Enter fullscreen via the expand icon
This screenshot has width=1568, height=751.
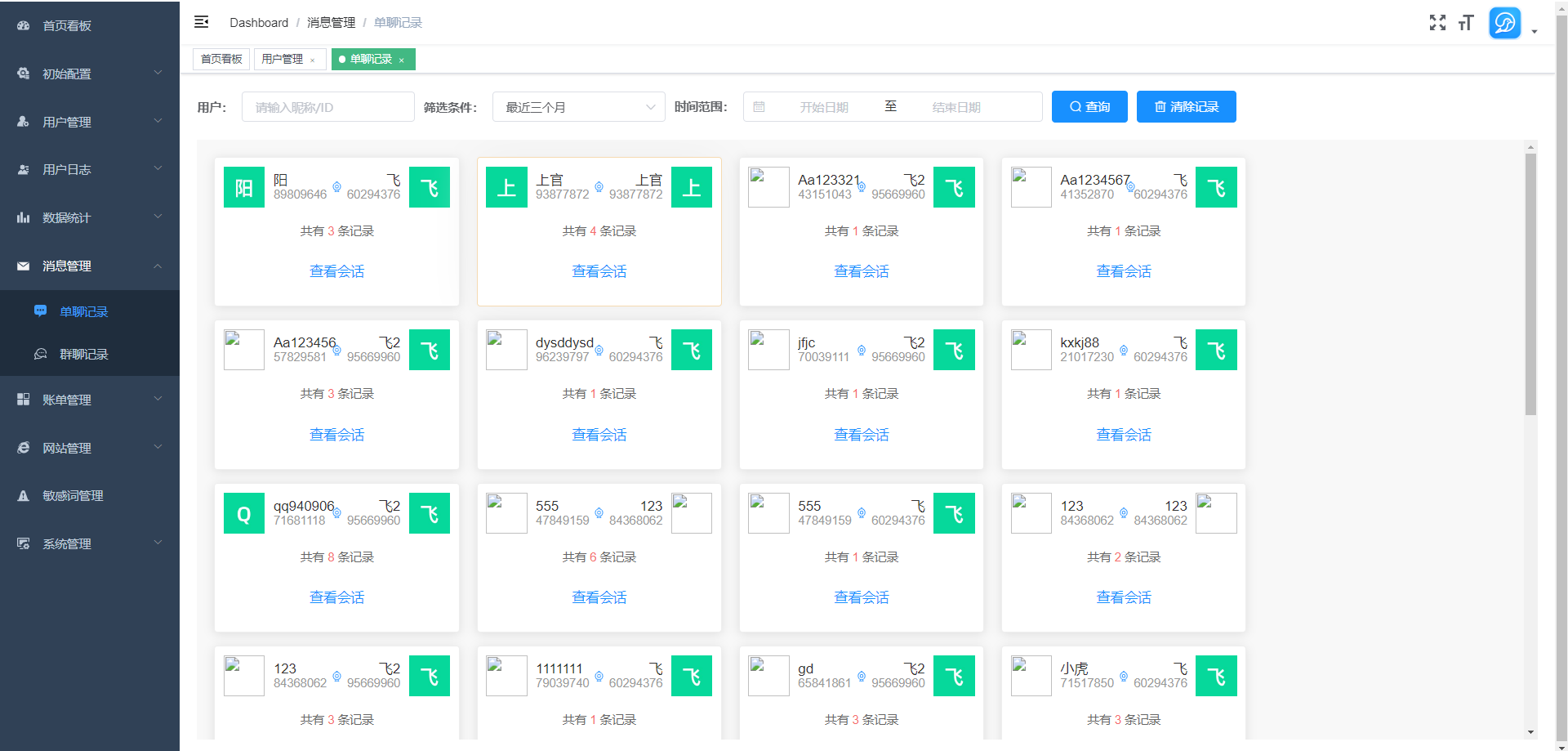click(1437, 23)
